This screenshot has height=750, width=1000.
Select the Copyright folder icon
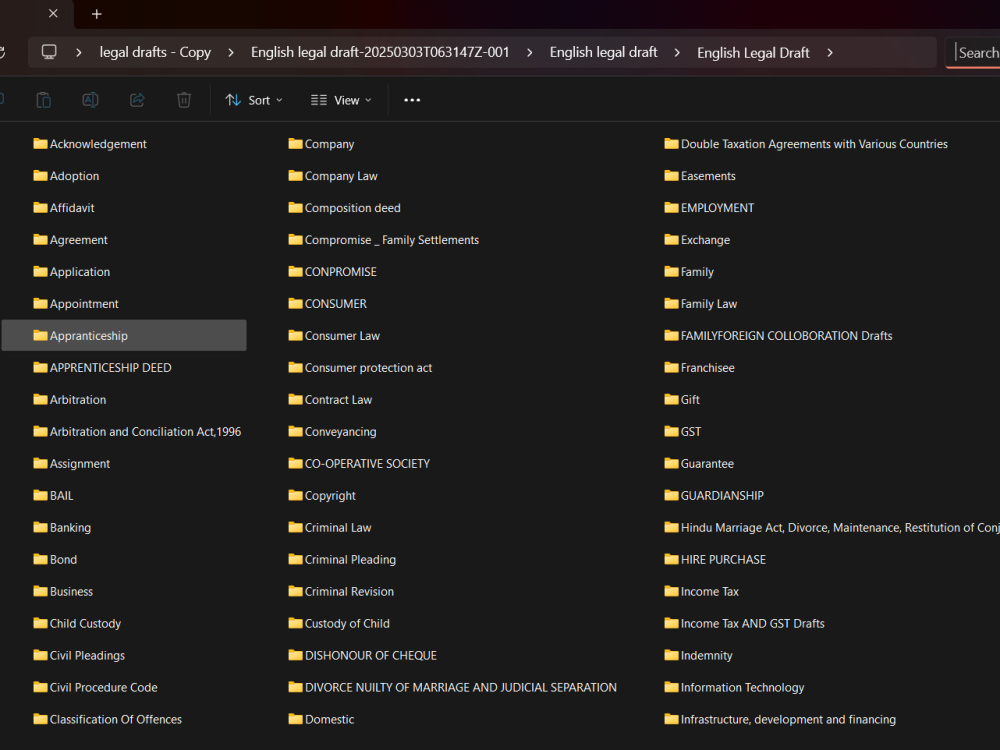295,495
